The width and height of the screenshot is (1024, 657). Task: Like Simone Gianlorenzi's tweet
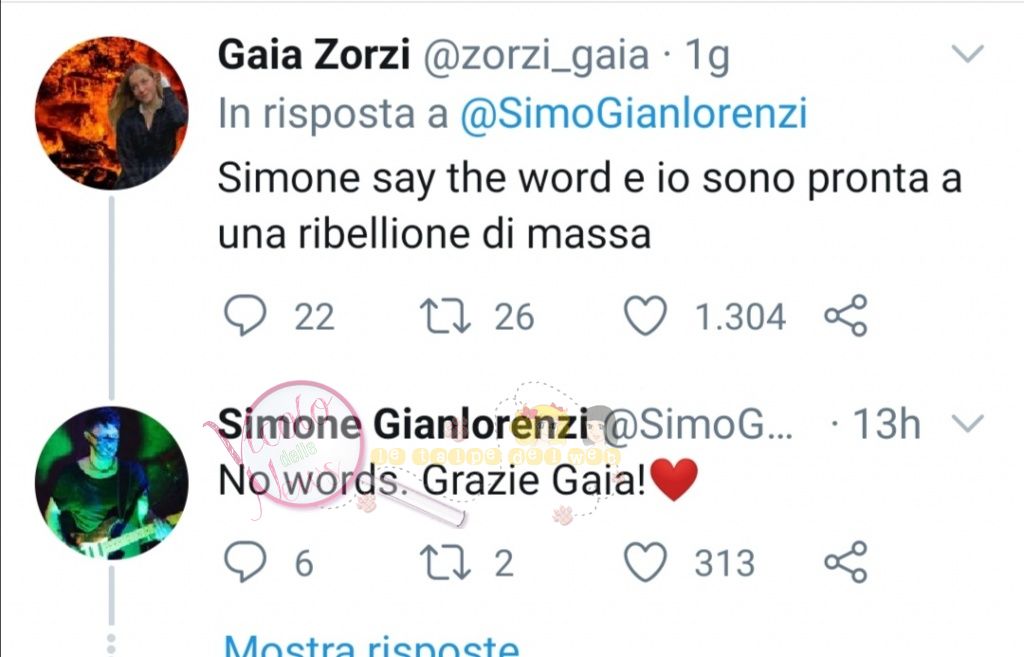coord(645,562)
